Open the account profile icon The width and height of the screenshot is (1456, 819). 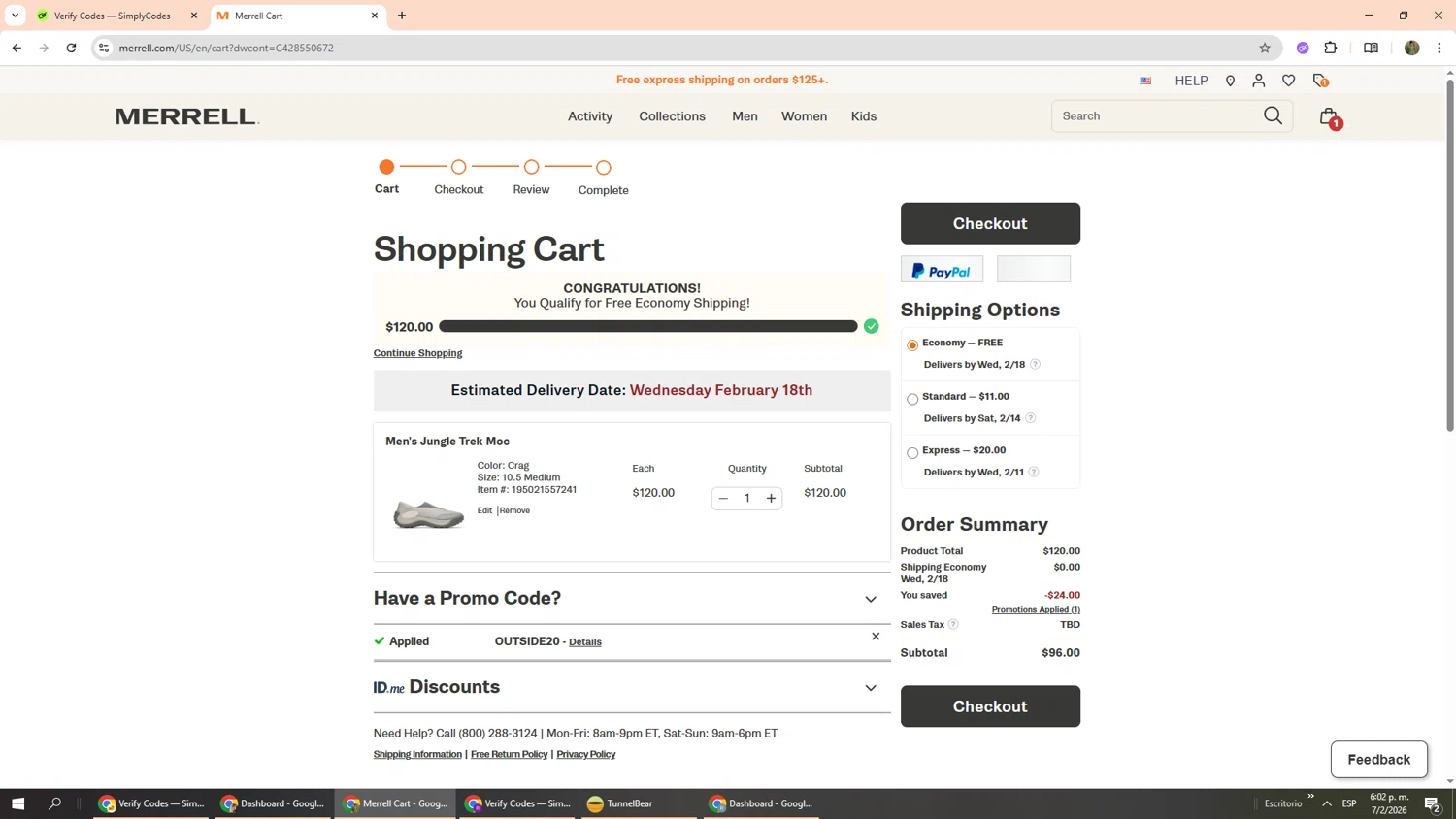[1259, 81]
